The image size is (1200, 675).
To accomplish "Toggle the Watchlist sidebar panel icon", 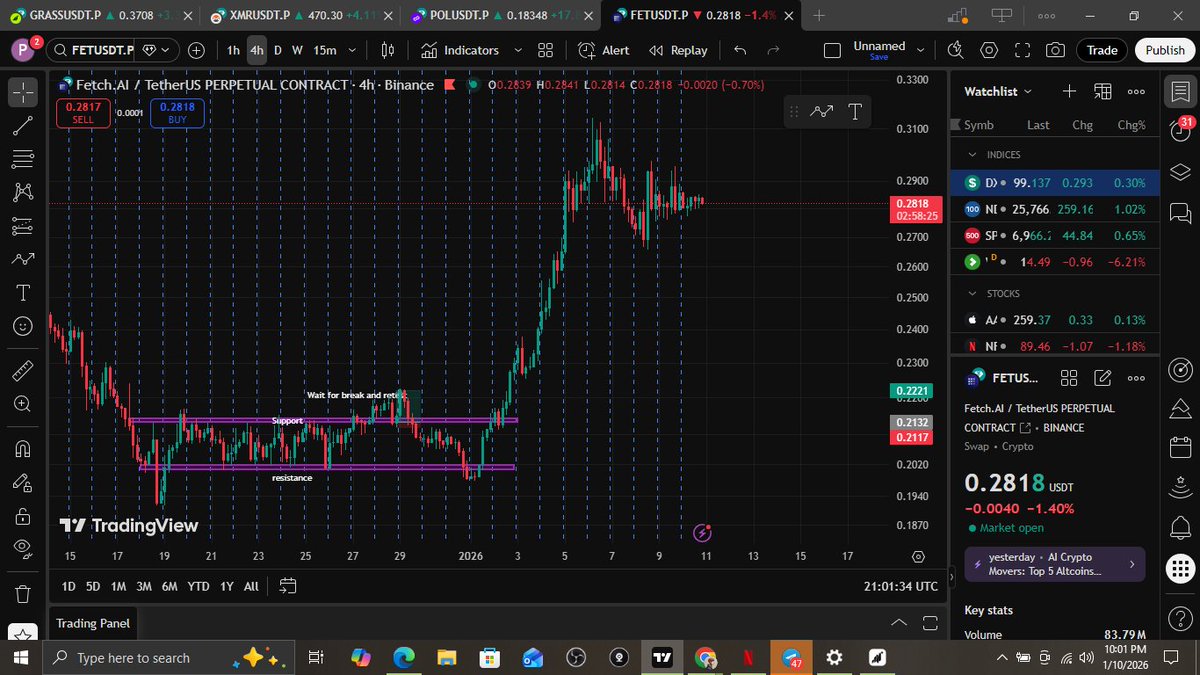I will click(x=1180, y=91).
